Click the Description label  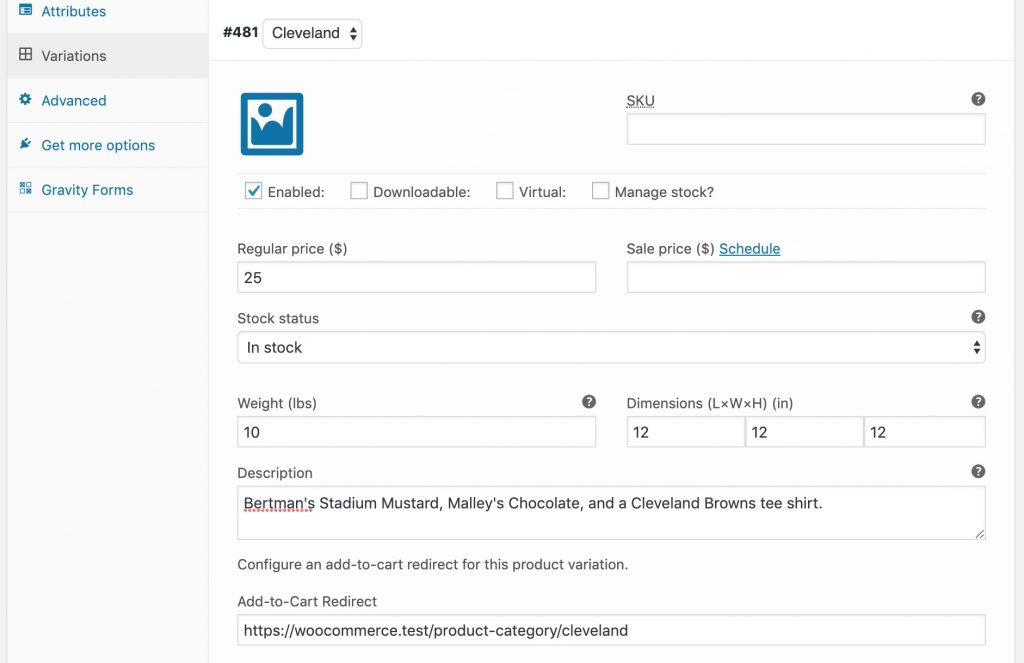pos(275,473)
